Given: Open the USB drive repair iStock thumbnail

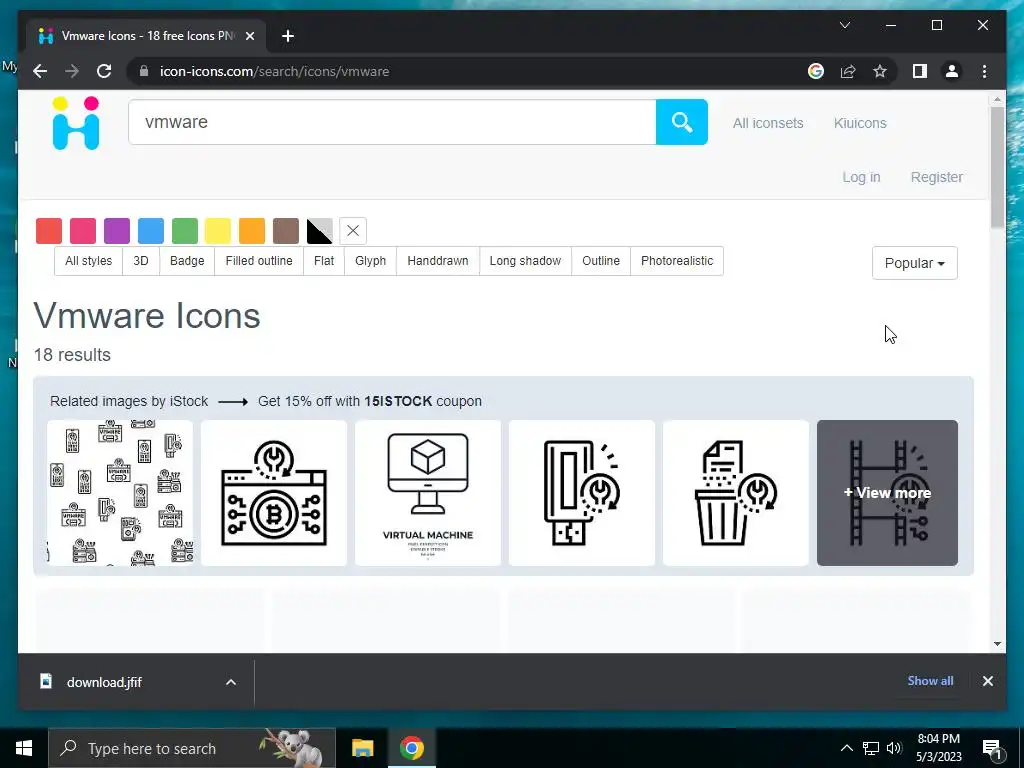Looking at the screenshot, I should click(x=581, y=492).
